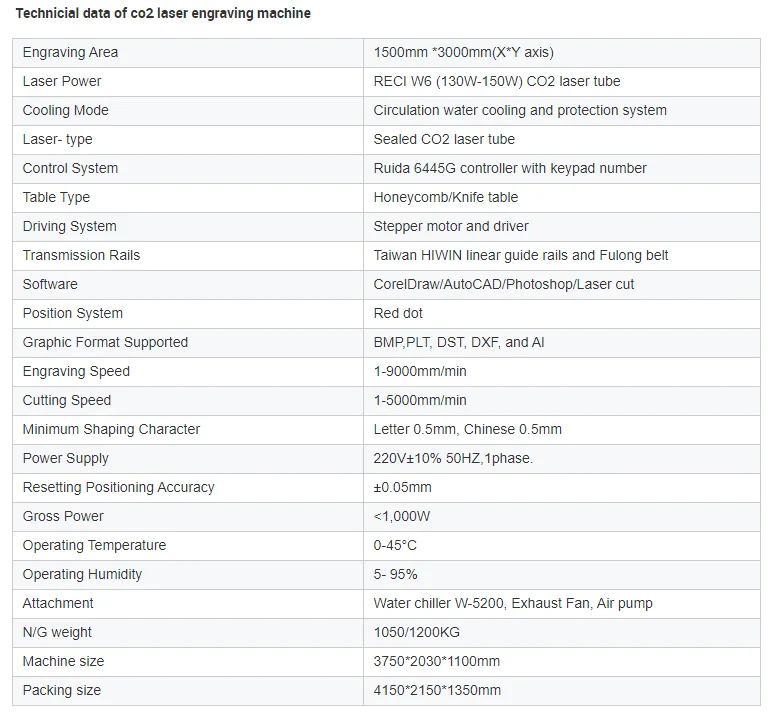
Task: Select the Red dot value cell
Action: point(562,314)
